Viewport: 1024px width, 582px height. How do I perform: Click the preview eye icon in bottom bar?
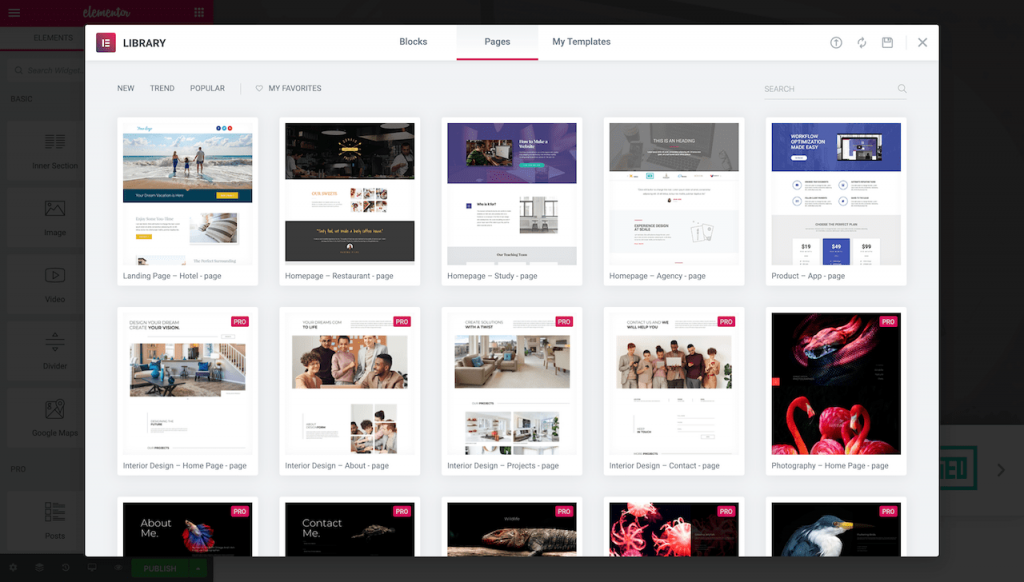coord(118,568)
